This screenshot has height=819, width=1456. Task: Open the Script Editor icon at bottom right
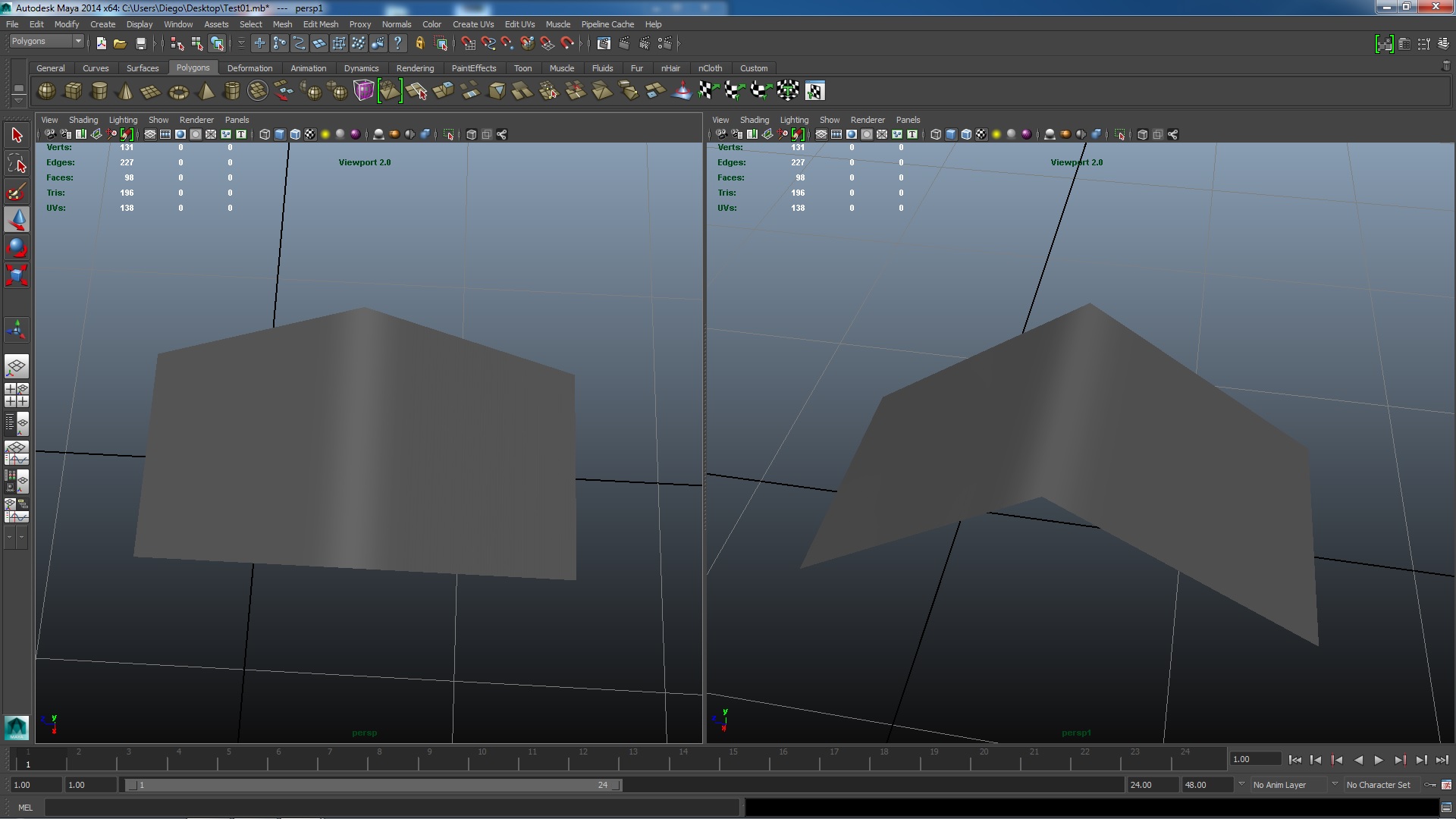[1446, 808]
